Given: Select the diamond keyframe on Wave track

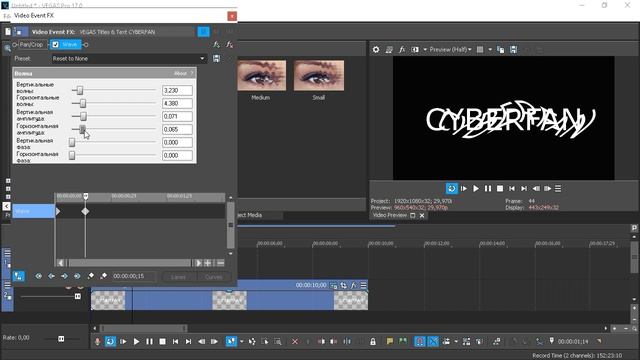Looking at the screenshot, I should [85, 211].
